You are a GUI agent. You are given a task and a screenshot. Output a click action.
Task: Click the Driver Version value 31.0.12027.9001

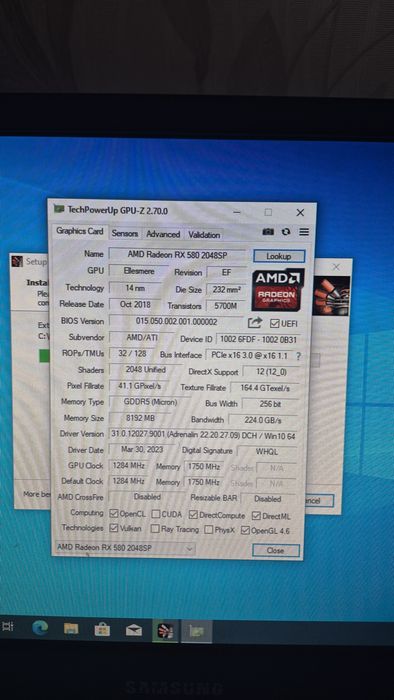203,435
